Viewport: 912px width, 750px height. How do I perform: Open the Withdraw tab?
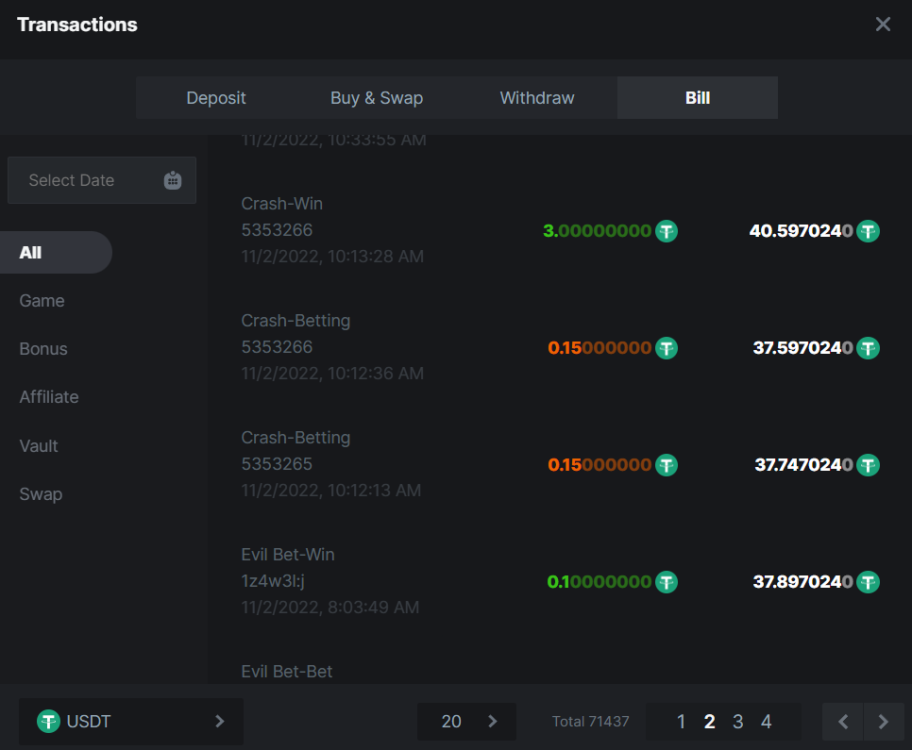coord(537,98)
